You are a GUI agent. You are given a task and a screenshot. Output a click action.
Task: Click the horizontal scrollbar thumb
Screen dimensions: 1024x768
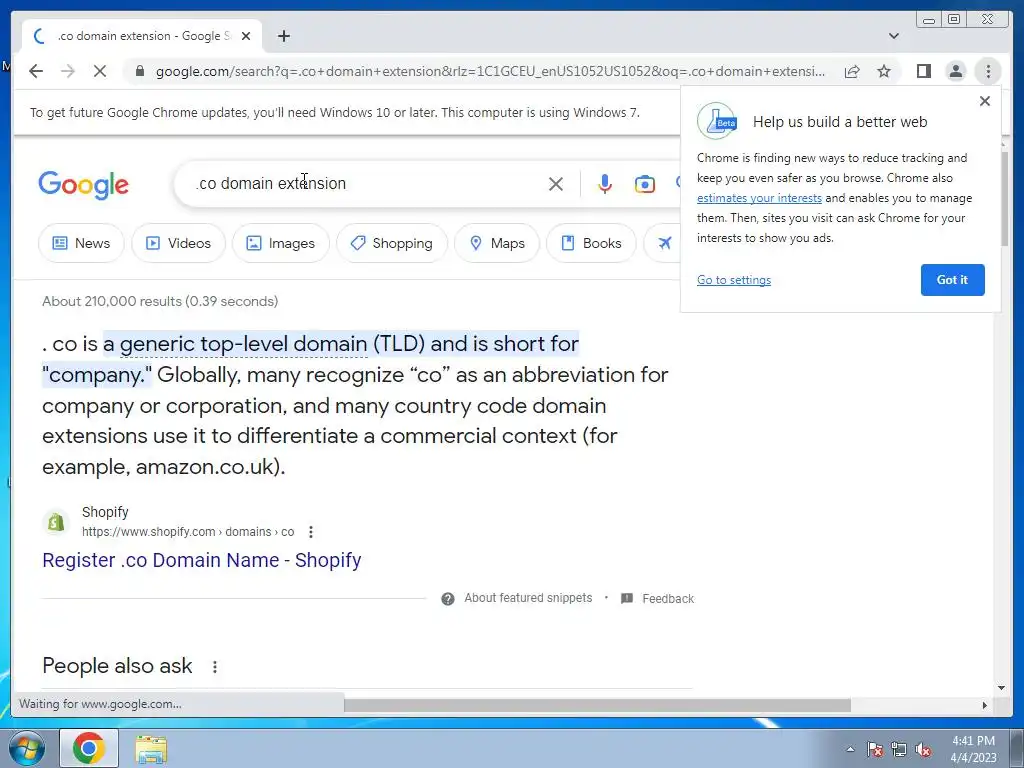[x=597, y=705]
